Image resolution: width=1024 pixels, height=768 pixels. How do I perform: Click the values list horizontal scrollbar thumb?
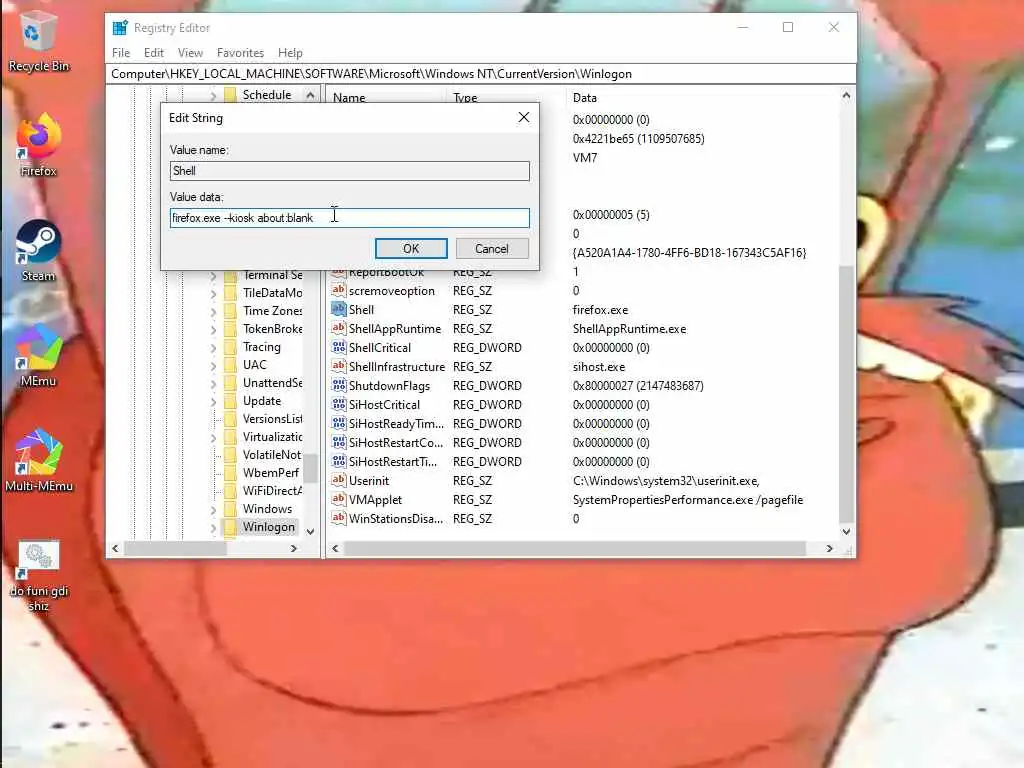pos(575,549)
